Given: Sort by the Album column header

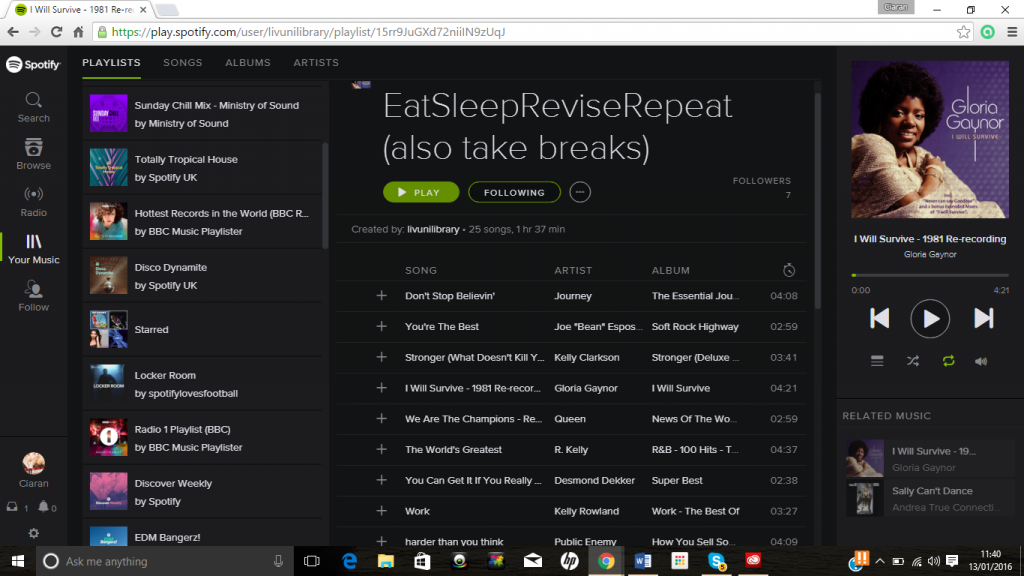Looking at the screenshot, I should coord(671,270).
